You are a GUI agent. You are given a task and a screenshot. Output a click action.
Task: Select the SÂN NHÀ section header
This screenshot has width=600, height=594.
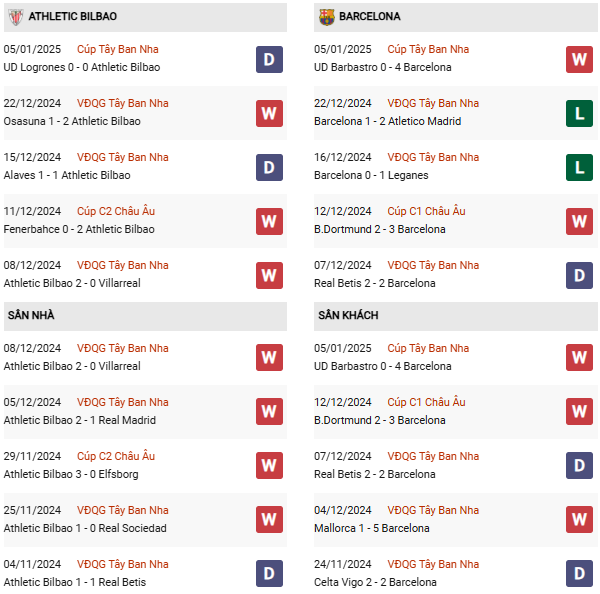coord(145,316)
